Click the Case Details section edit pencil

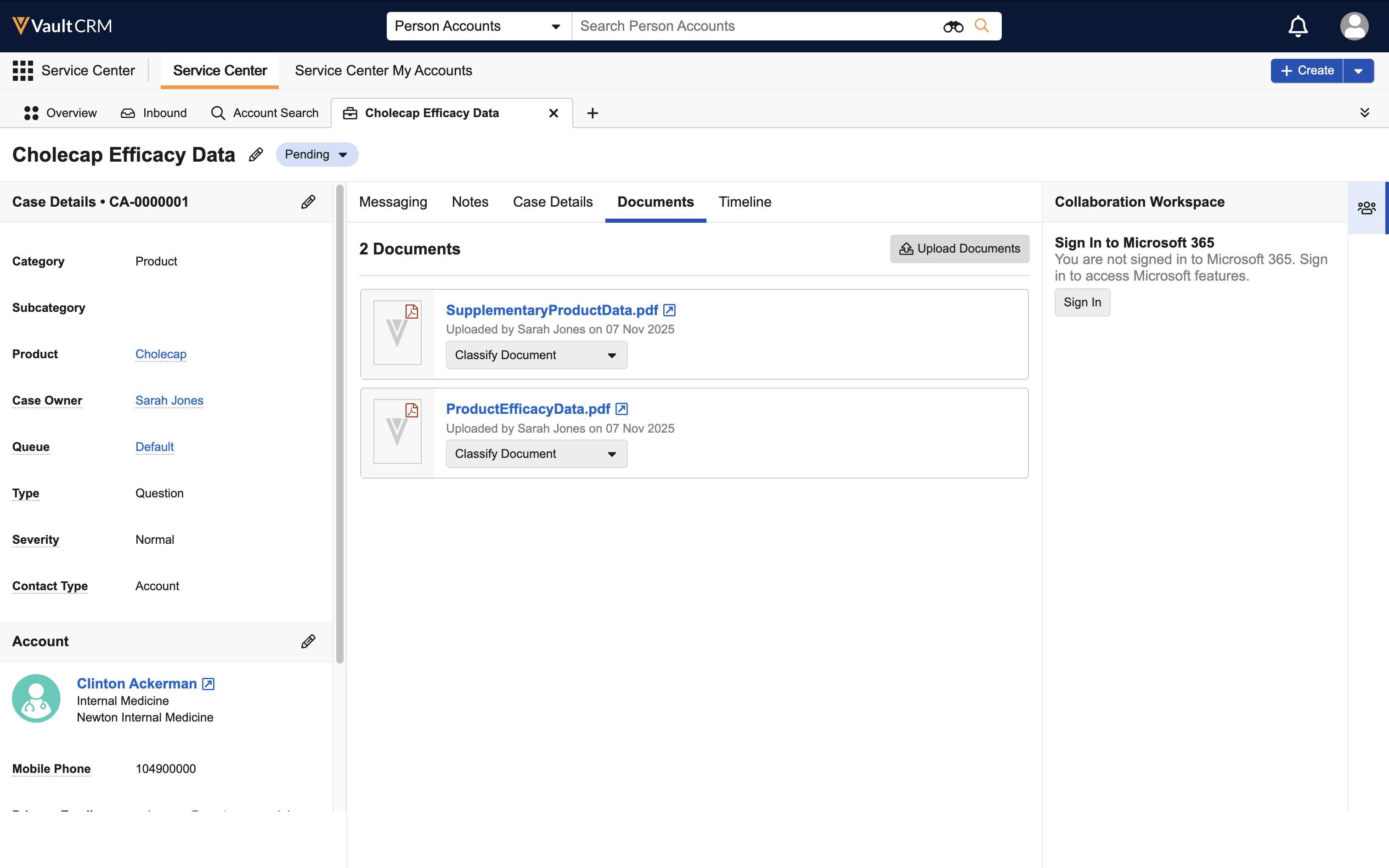308,202
